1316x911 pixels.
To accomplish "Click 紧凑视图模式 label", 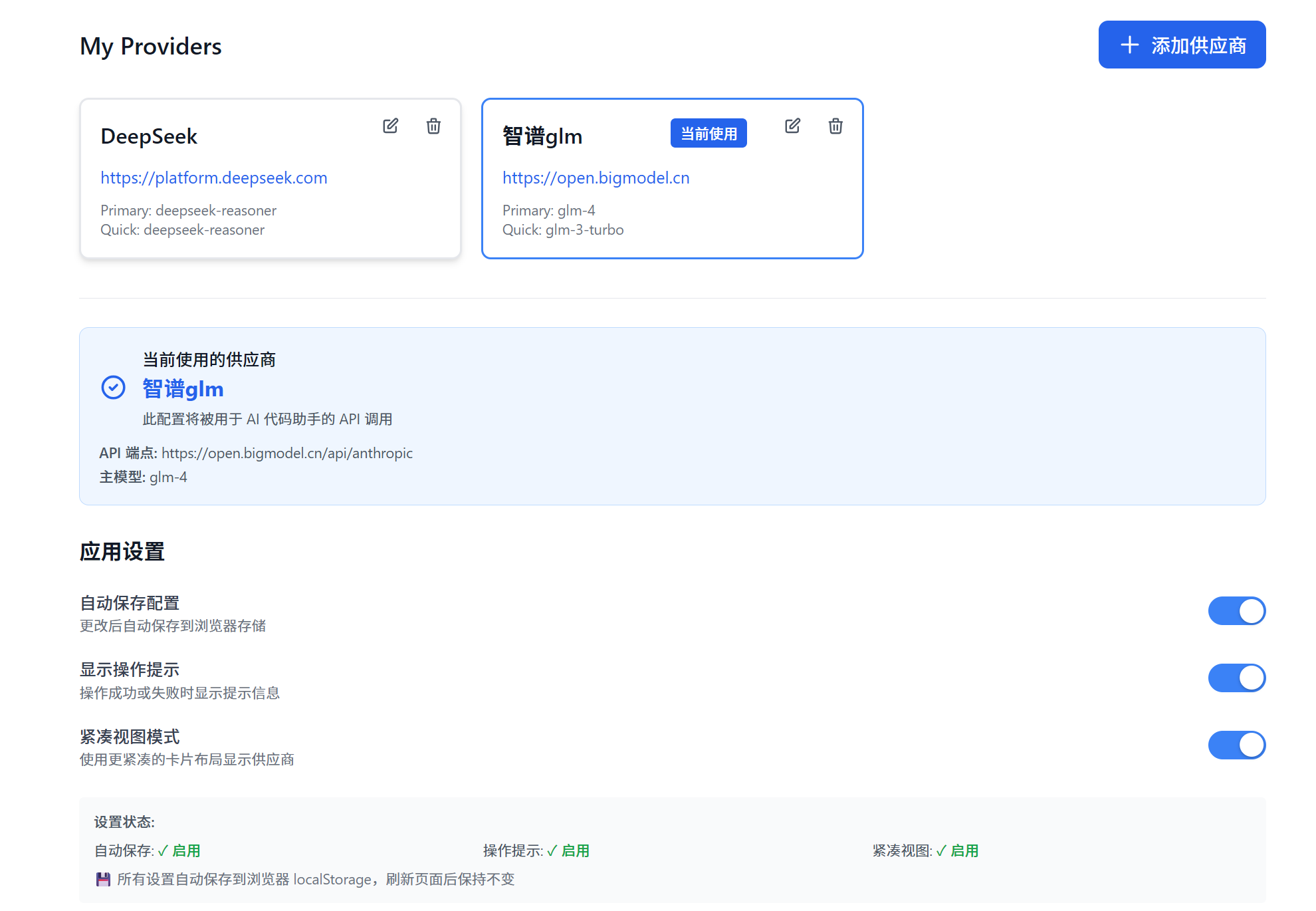I will (130, 736).
